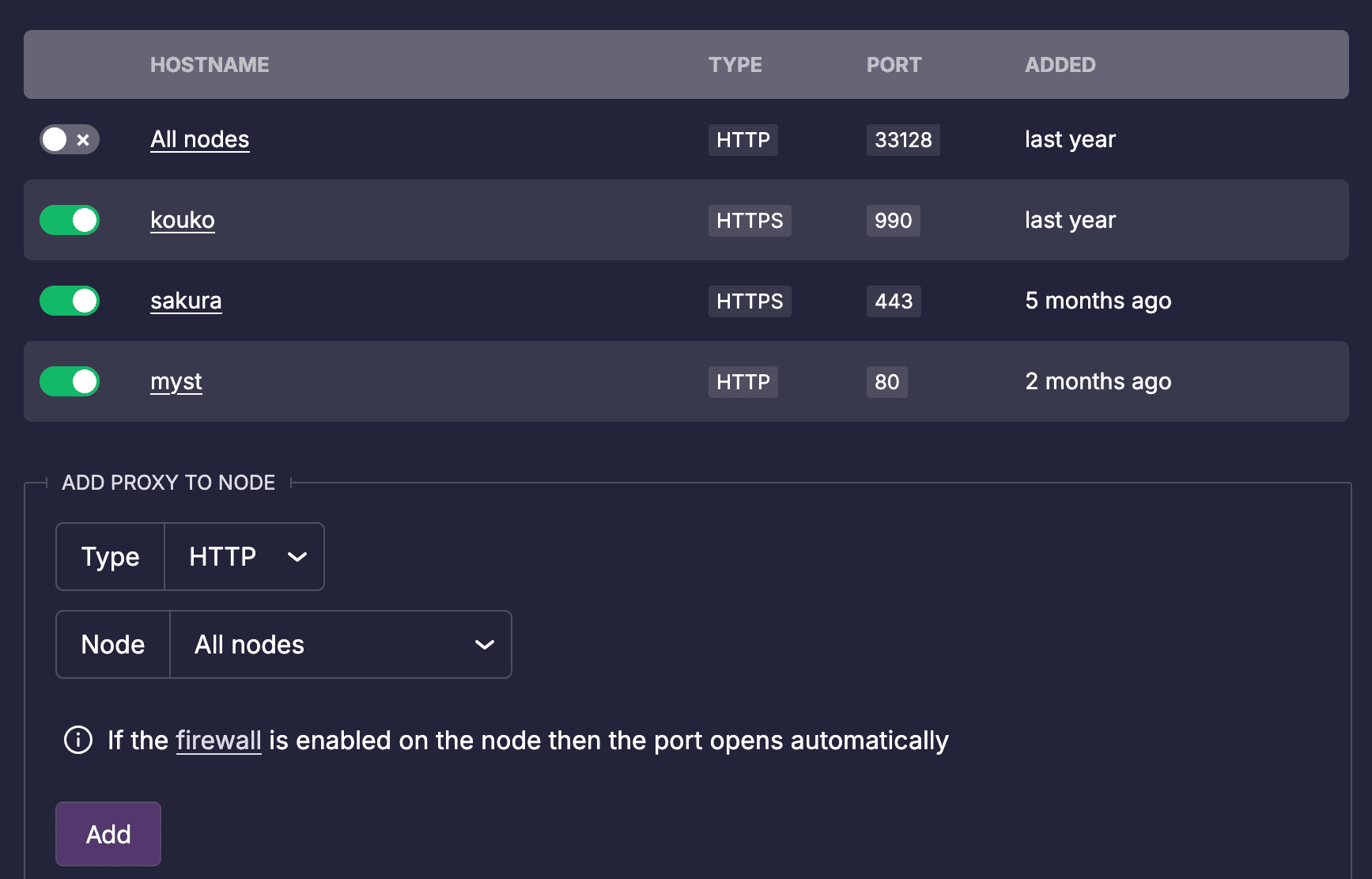The height and width of the screenshot is (879, 1372).
Task: Enable the All nodes proxy toggle
Action: 70,140
